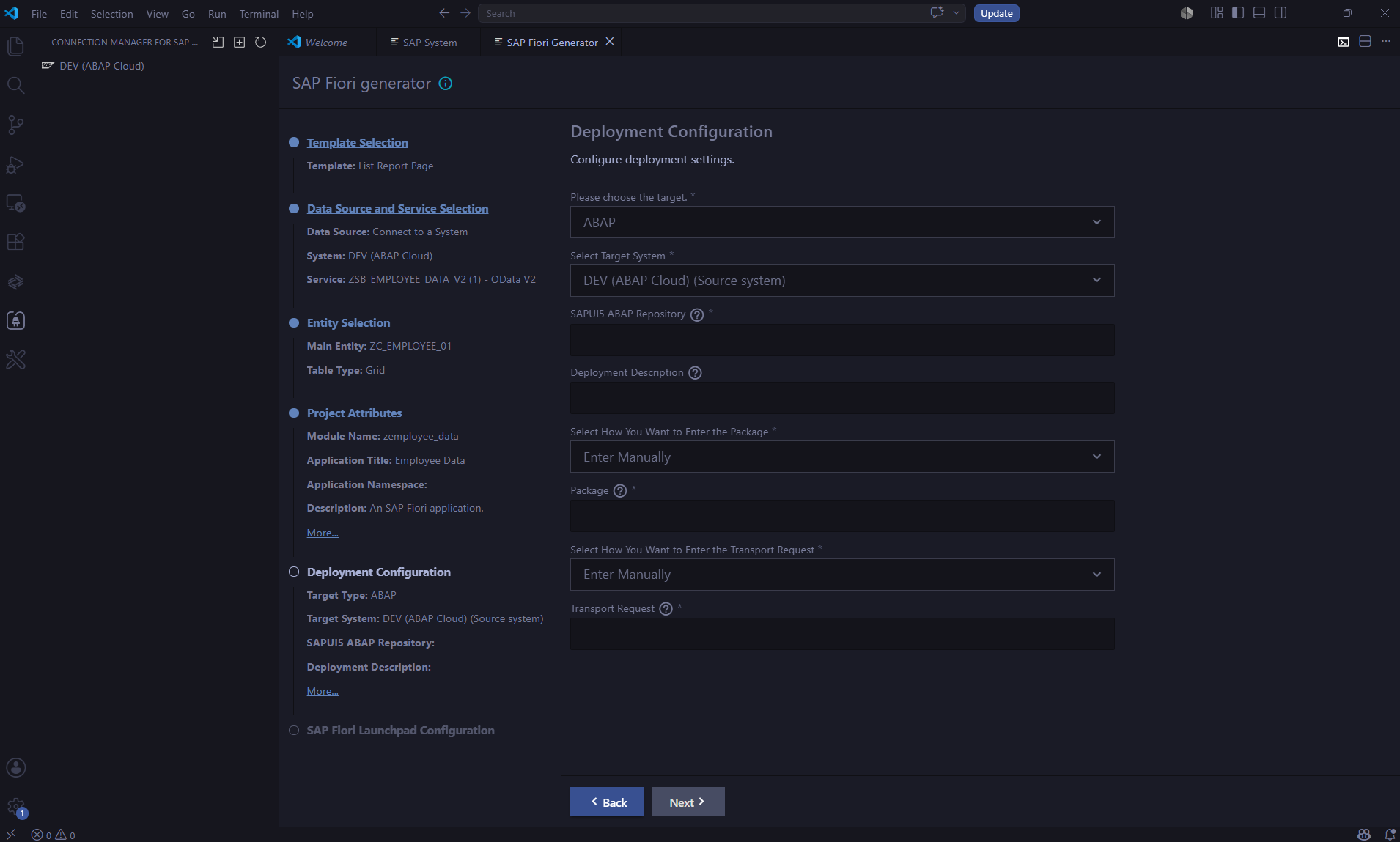Viewport: 1400px width, 842px height.
Task: Open the Search view in activity bar
Action: (15, 86)
